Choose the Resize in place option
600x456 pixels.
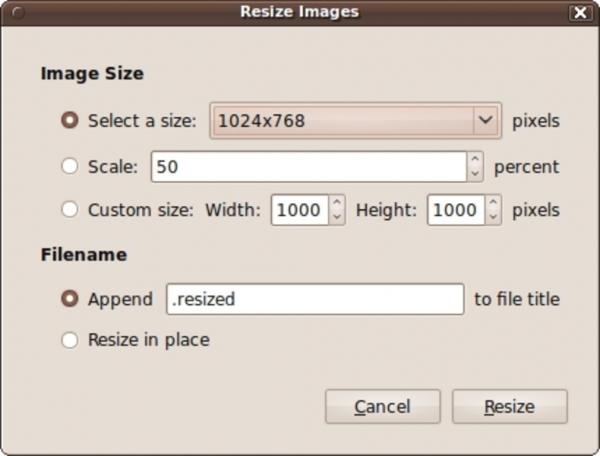point(70,340)
